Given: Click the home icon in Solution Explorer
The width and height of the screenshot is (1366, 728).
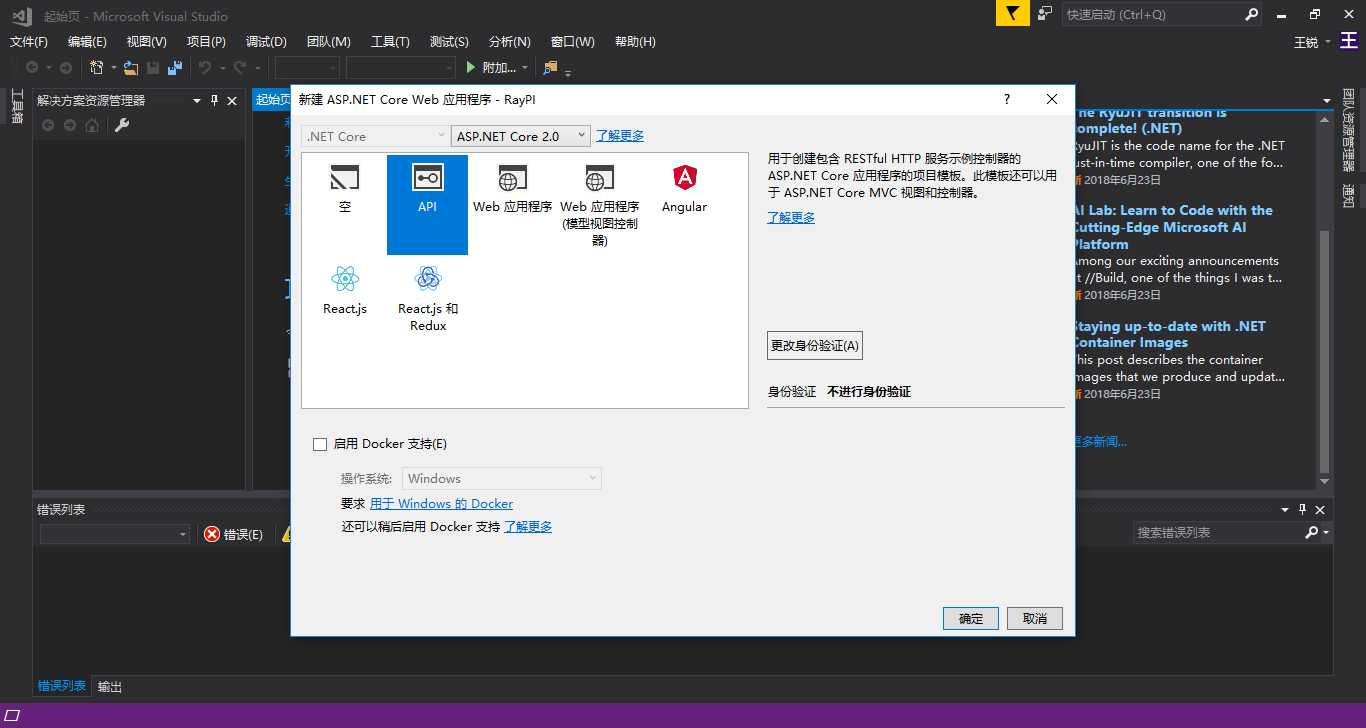Looking at the screenshot, I should pyautogui.click(x=92, y=125).
